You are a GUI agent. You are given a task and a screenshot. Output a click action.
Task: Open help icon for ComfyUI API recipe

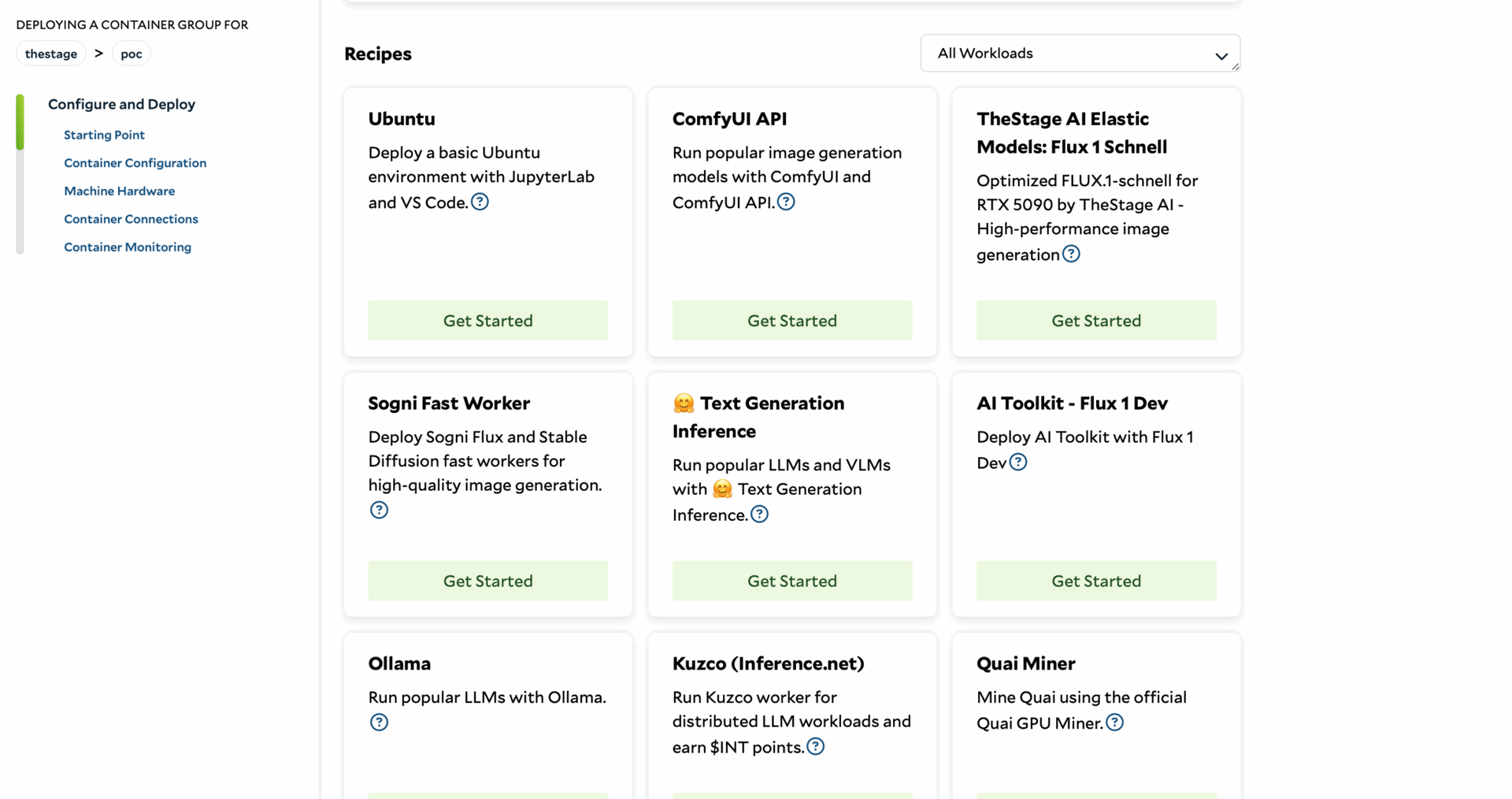point(786,202)
